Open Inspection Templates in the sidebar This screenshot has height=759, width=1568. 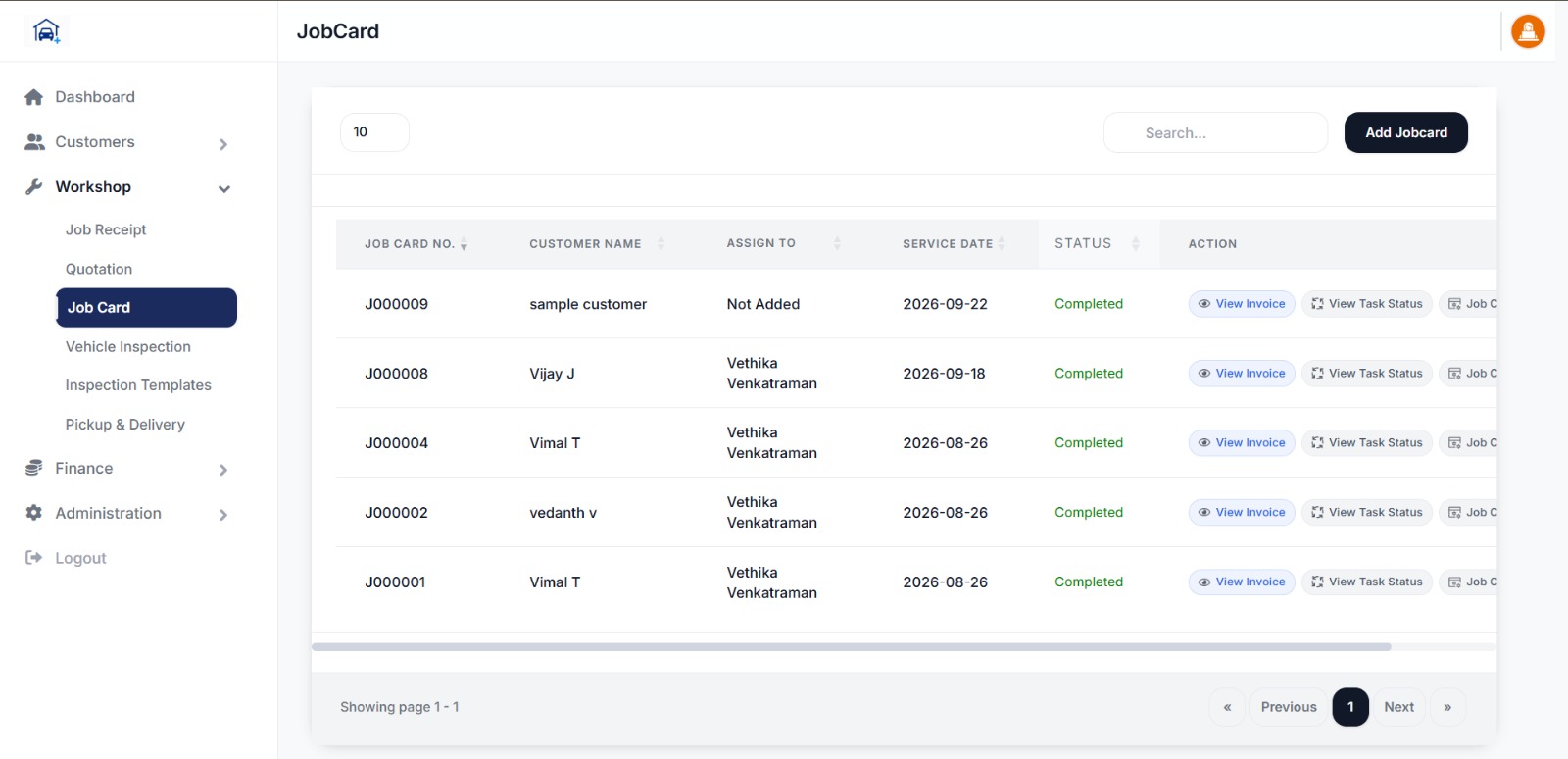tap(138, 385)
